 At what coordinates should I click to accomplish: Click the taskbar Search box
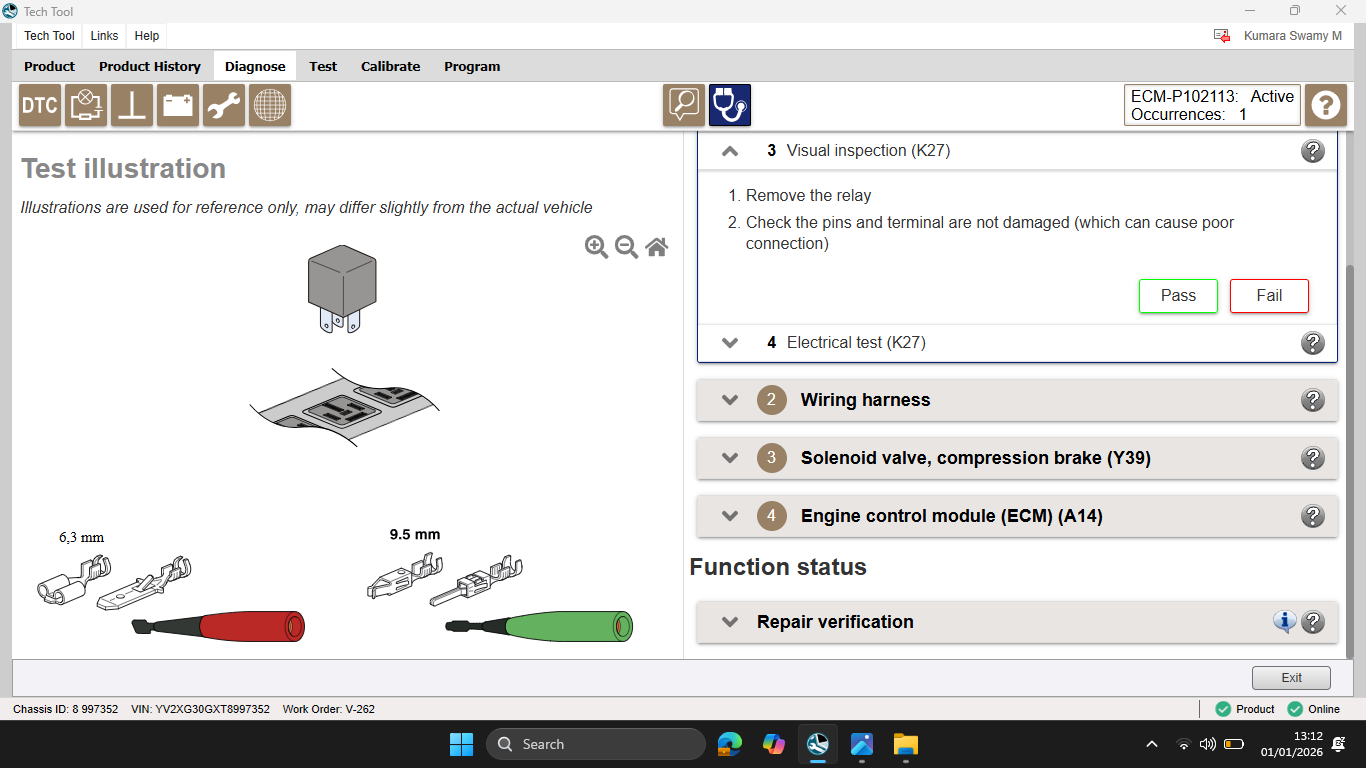(x=596, y=744)
